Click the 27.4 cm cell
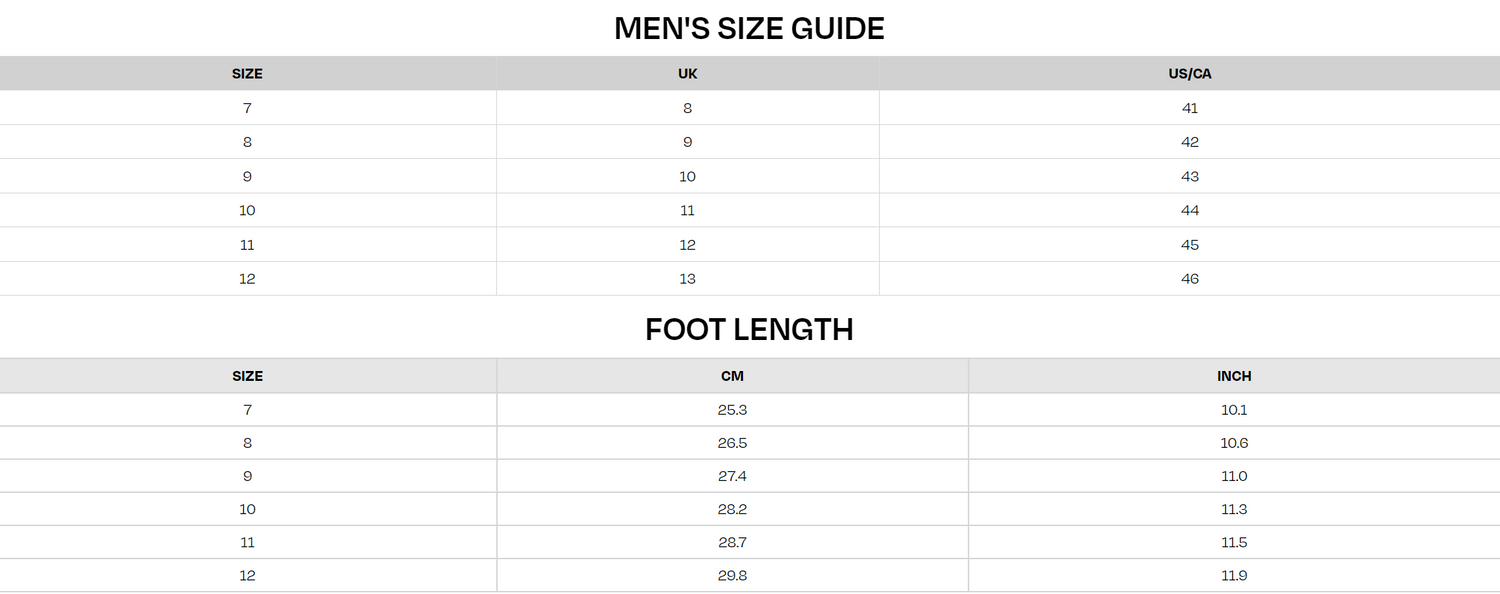This screenshot has width=1500, height=594. coord(732,476)
